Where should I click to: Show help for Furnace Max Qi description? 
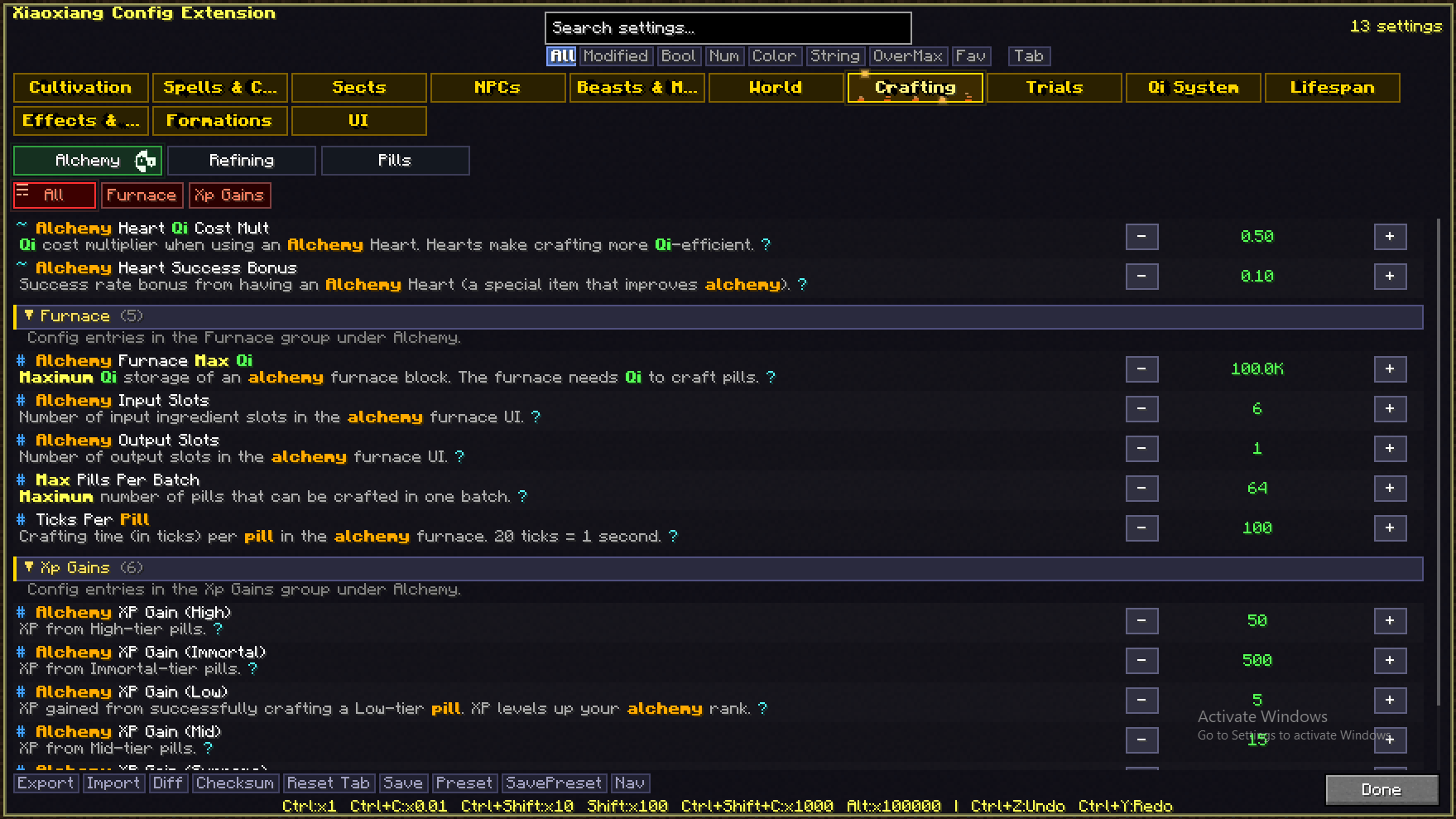click(x=771, y=378)
